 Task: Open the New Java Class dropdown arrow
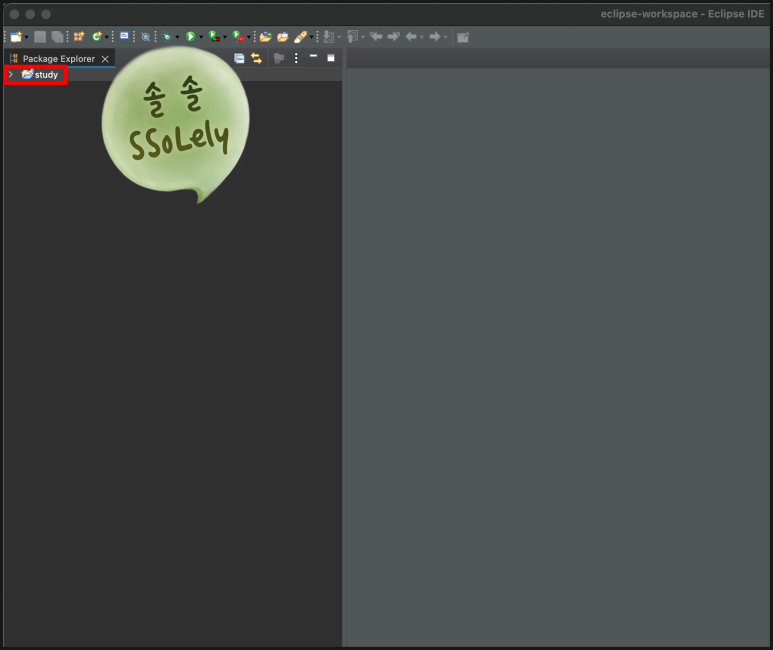(x=106, y=37)
